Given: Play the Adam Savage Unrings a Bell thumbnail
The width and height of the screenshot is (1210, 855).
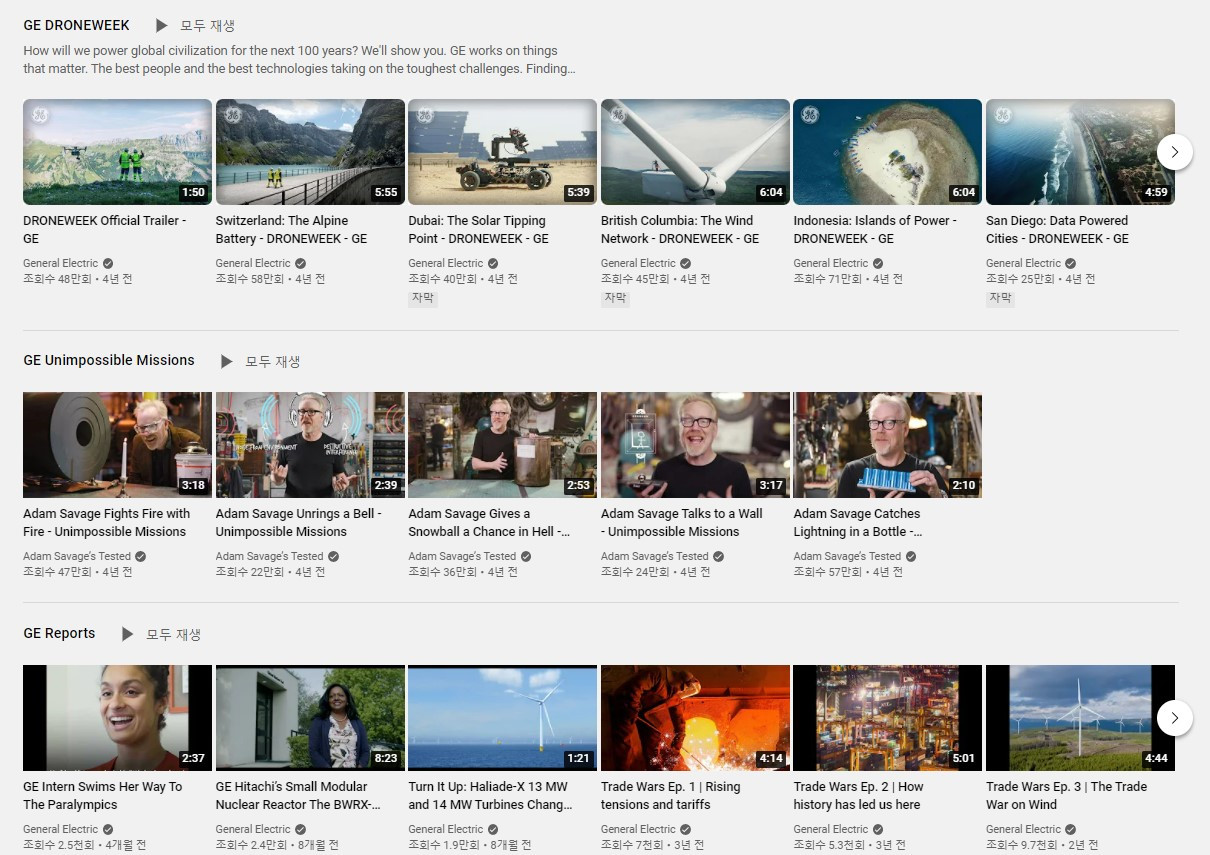Looking at the screenshot, I should point(310,445).
